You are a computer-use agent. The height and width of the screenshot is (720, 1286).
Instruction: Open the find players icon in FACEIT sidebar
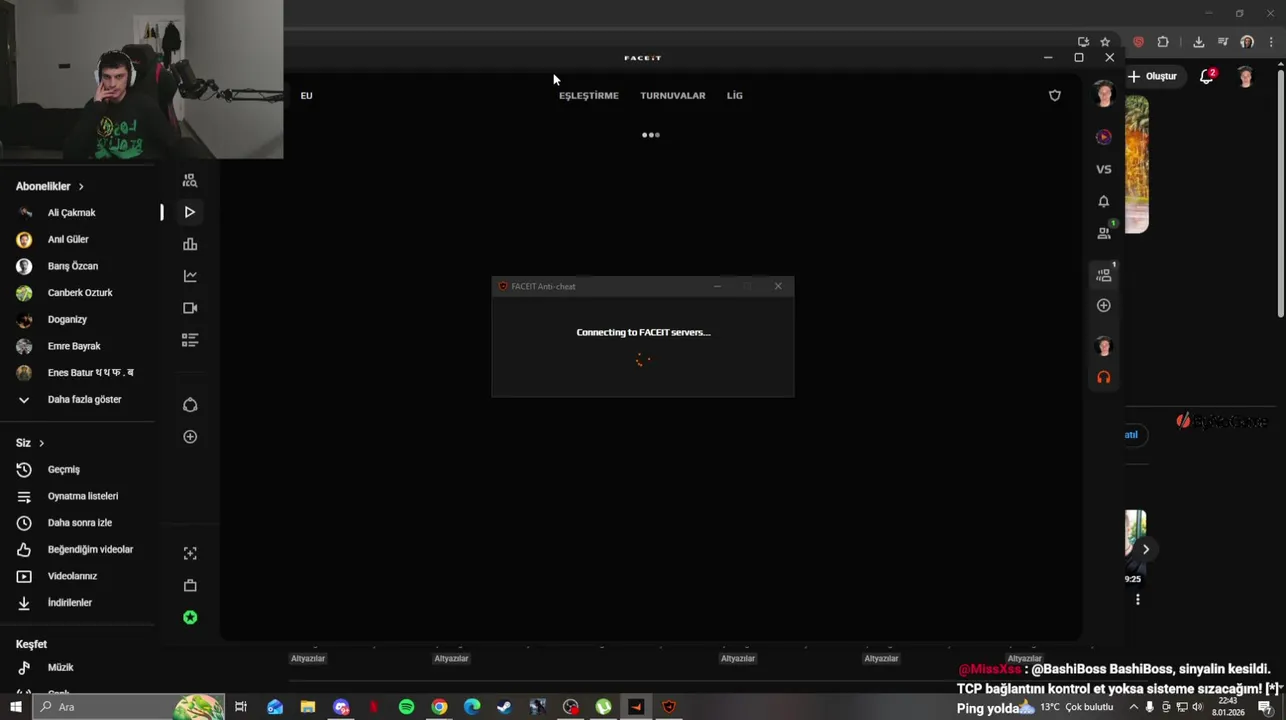point(190,181)
